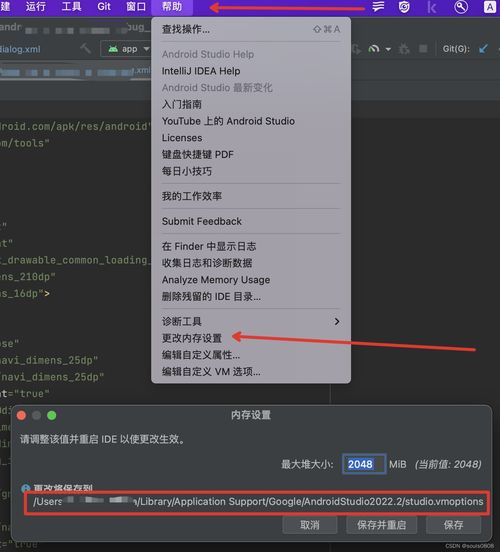
Task: Open the 运行 menu
Action: click(x=36, y=6)
